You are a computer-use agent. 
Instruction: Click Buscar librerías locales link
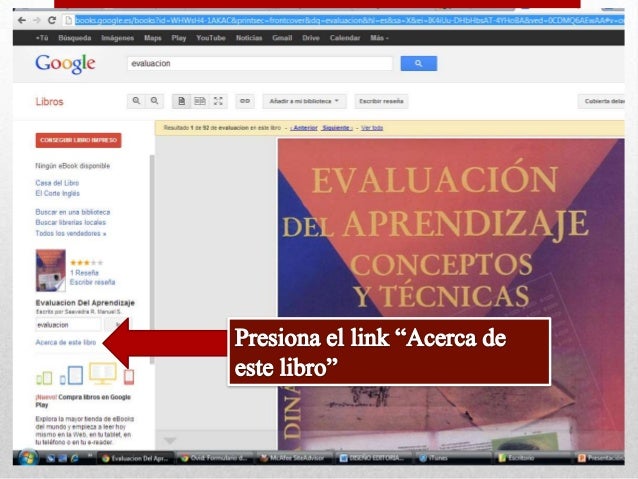point(71,223)
